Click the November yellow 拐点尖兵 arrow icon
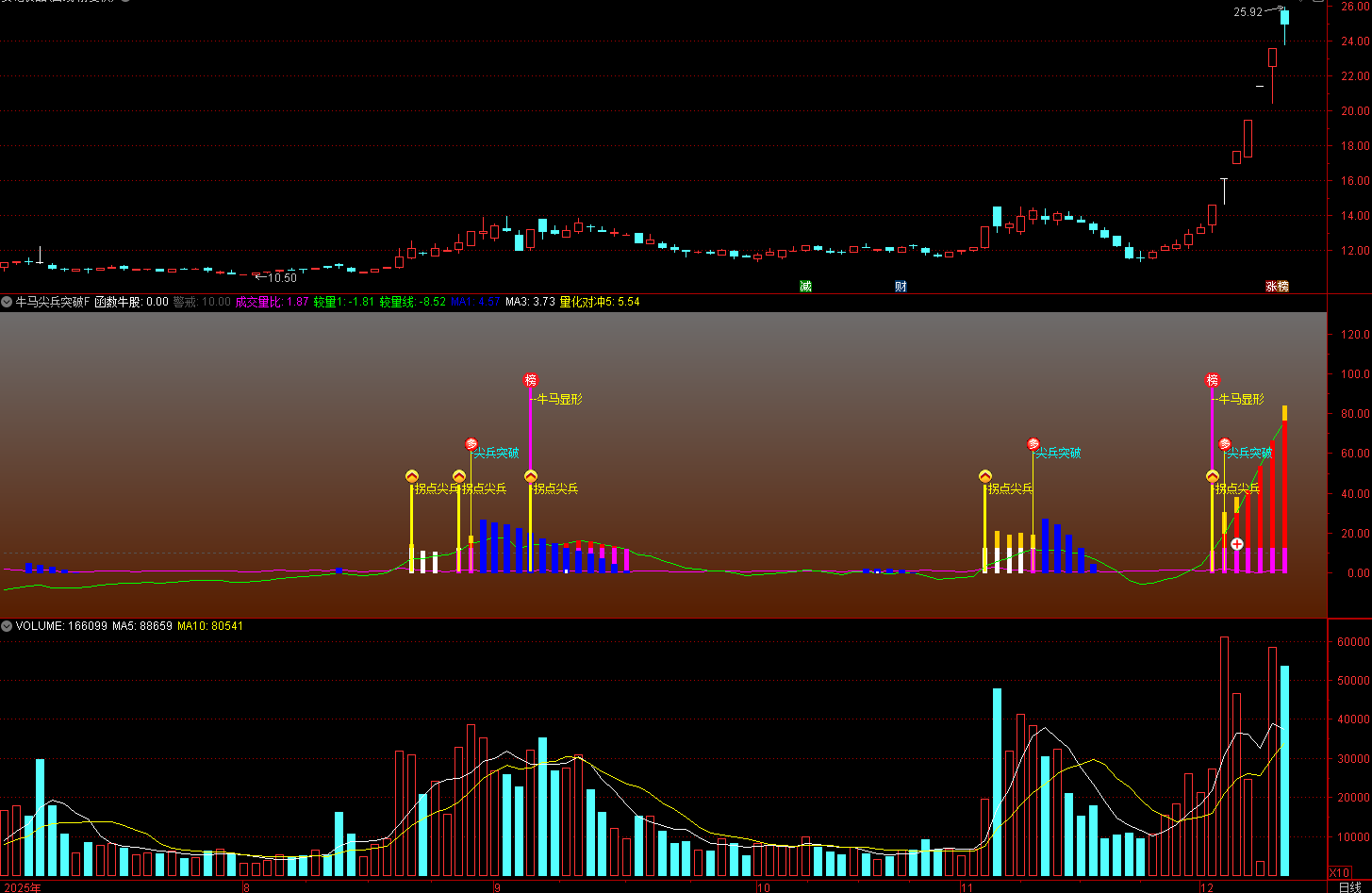The height and width of the screenshot is (893, 1372). click(985, 476)
